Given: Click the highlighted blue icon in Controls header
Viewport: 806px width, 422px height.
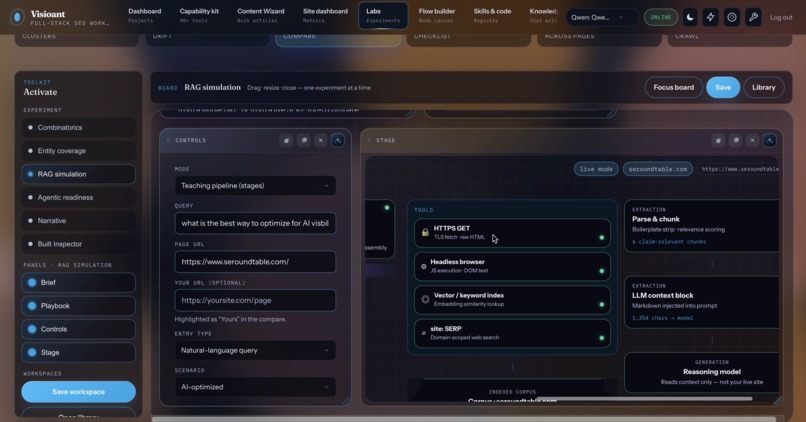Looking at the screenshot, I should [x=338, y=140].
